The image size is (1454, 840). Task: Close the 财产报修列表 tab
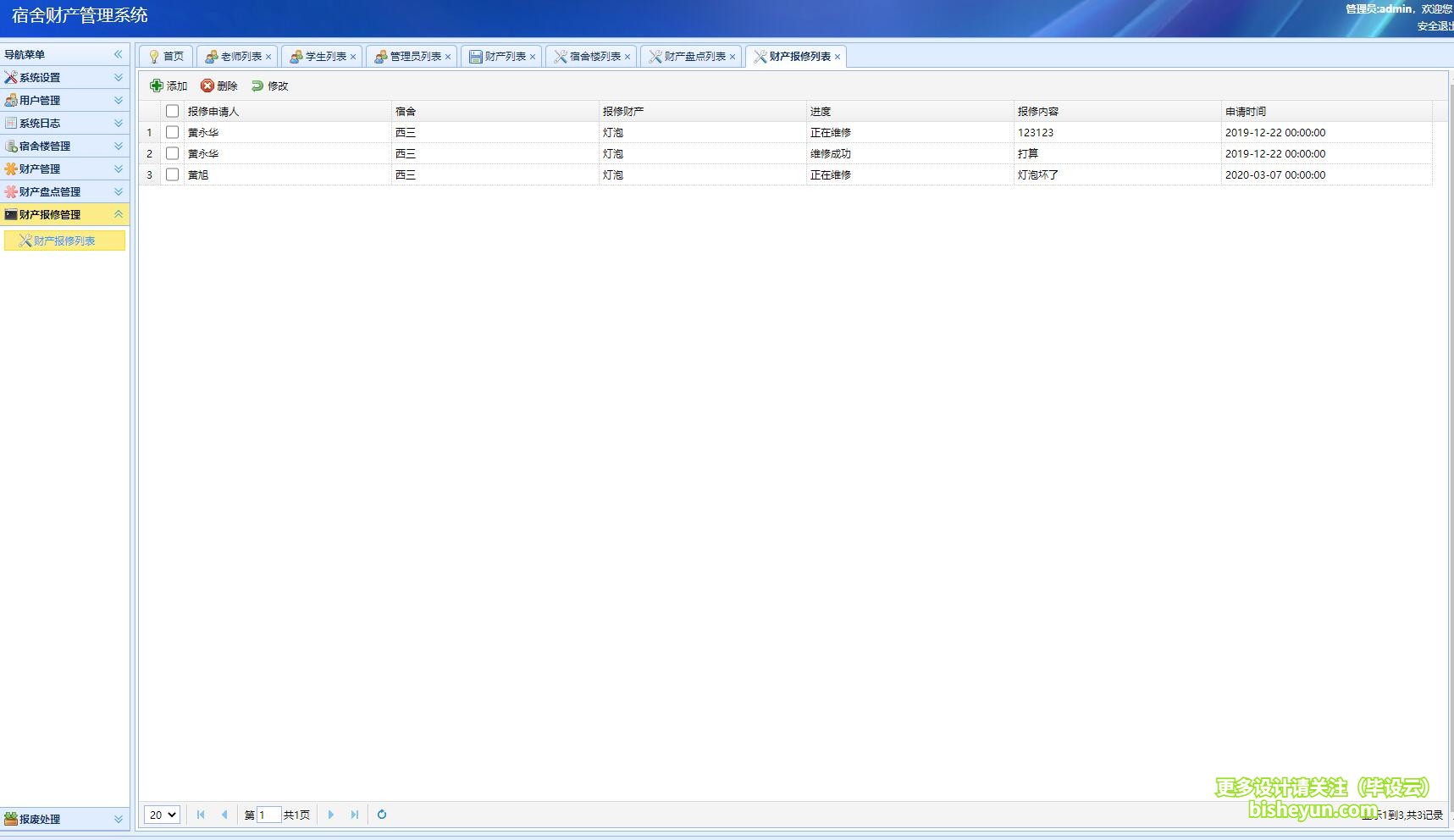(838, 57)
